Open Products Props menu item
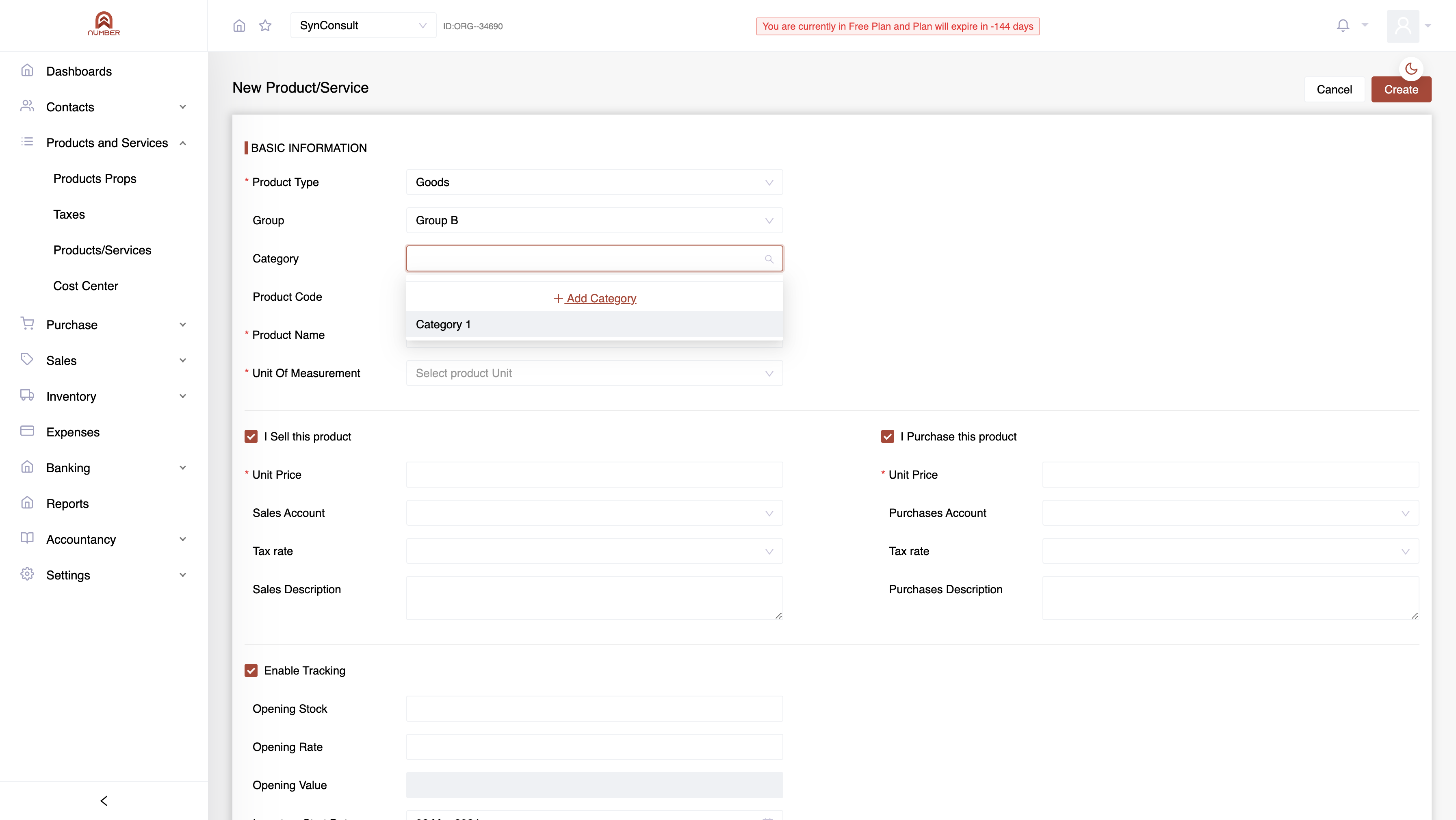 (x=94, y=179)
